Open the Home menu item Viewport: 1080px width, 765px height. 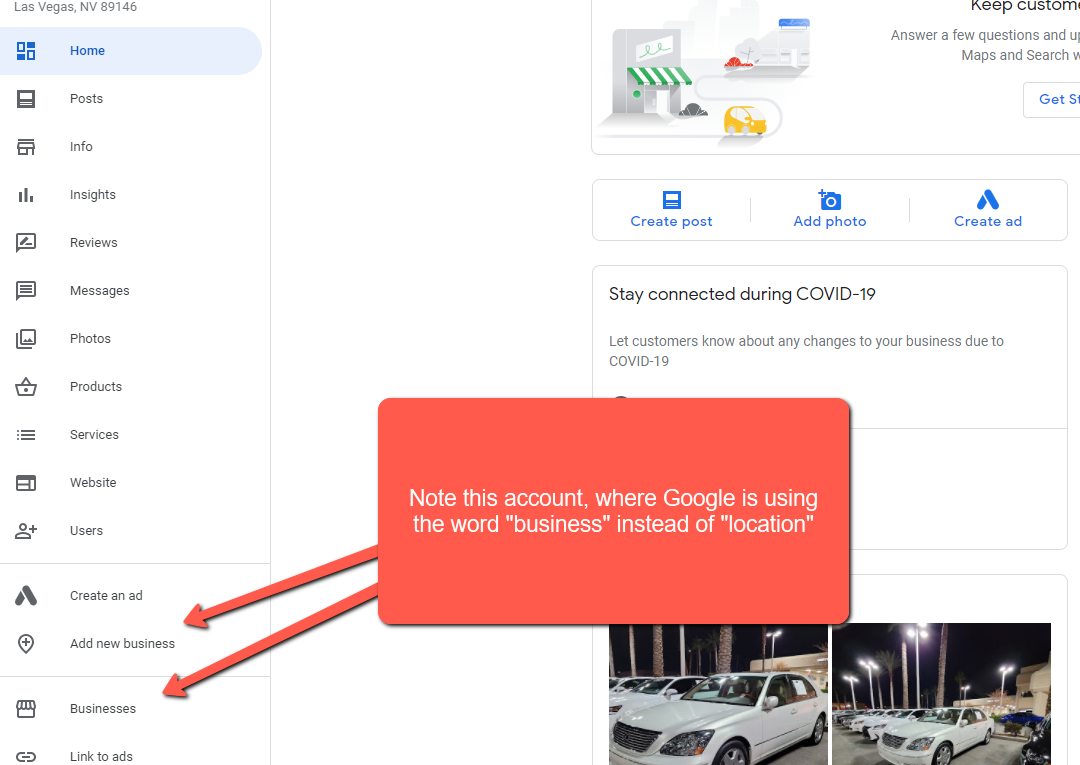(x=87, y=51)
